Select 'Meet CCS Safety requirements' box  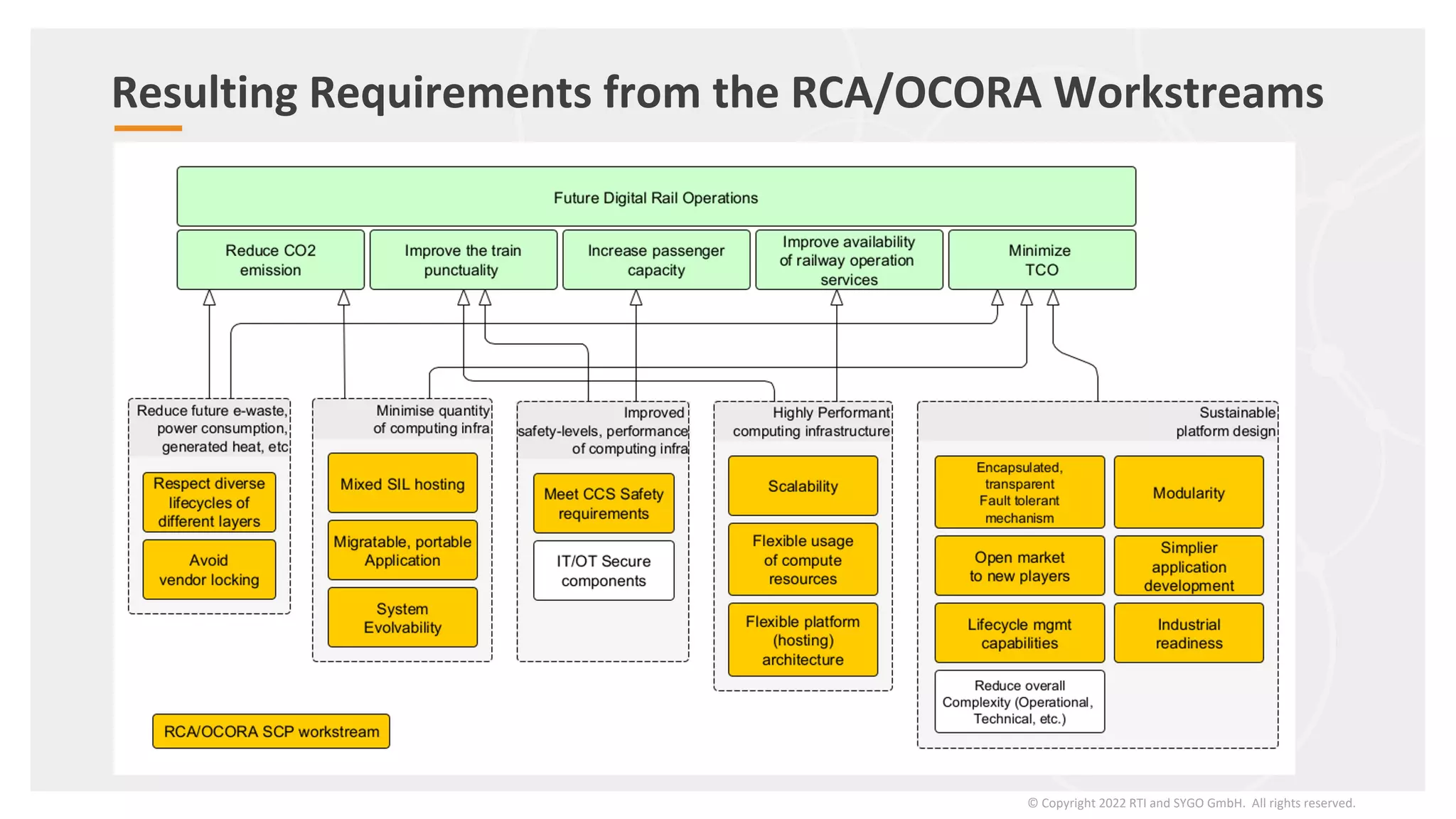[604, 503]
